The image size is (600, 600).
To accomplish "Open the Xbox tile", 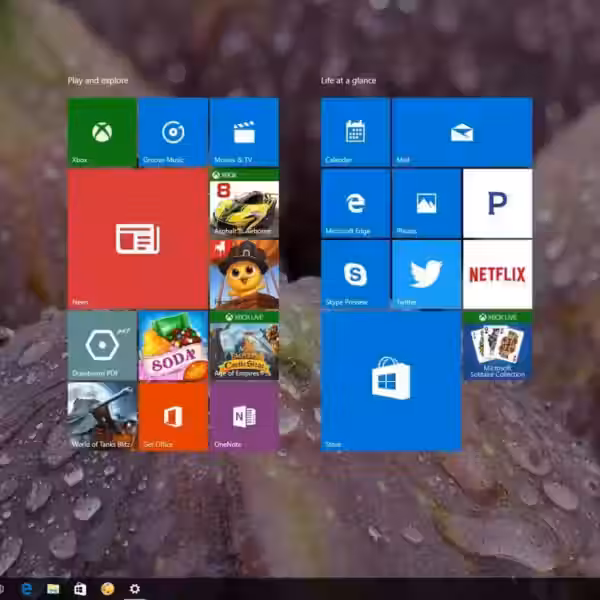I will [x=101, y=132].
